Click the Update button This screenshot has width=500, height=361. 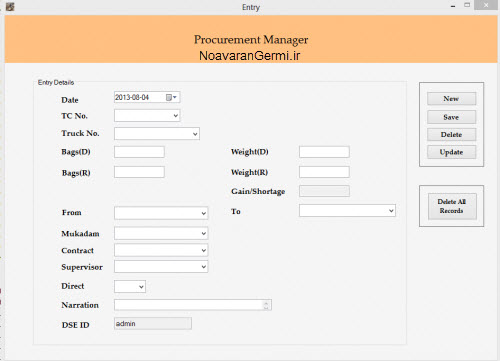[451, 152]
